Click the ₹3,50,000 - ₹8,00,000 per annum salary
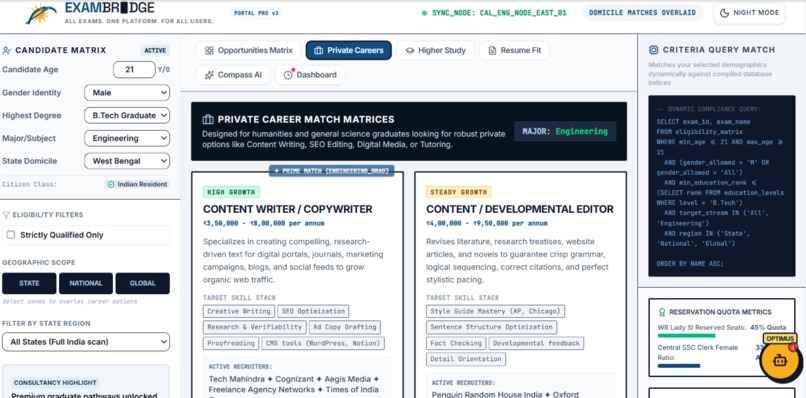 264,224
